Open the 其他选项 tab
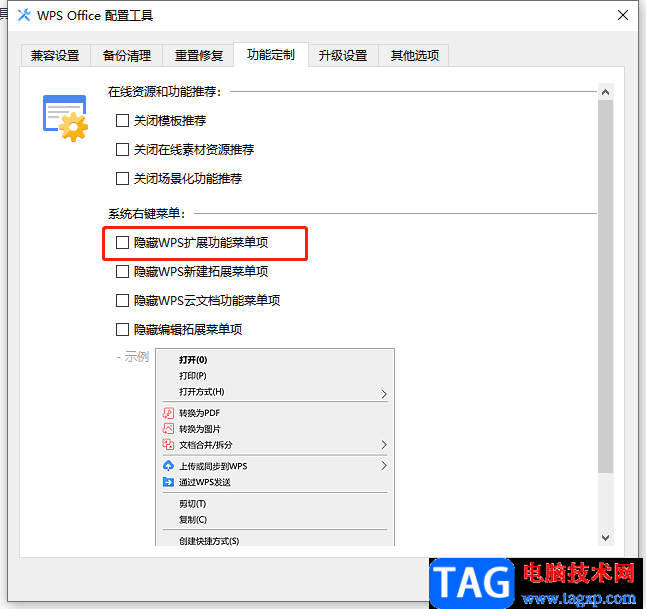This screenshot has height=609, width=646. (414, 55)
